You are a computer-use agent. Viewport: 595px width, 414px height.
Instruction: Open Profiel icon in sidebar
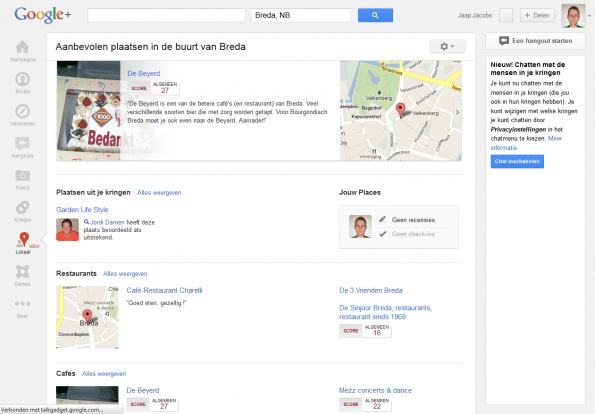(22, 79)
